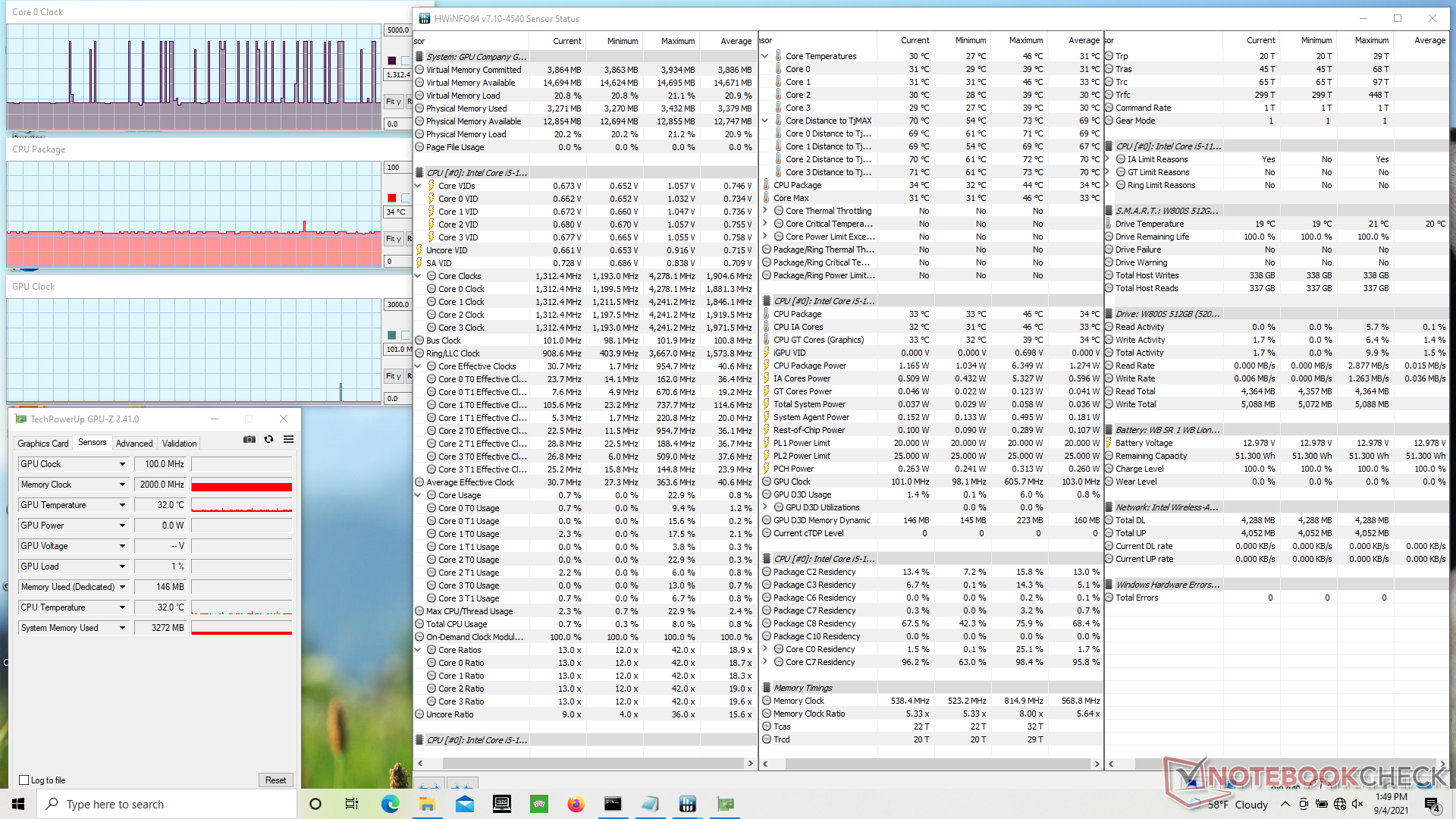The image size is (1456, 819).
Task: Collapse the Core Clocks tree group
Action: (419, 276)
